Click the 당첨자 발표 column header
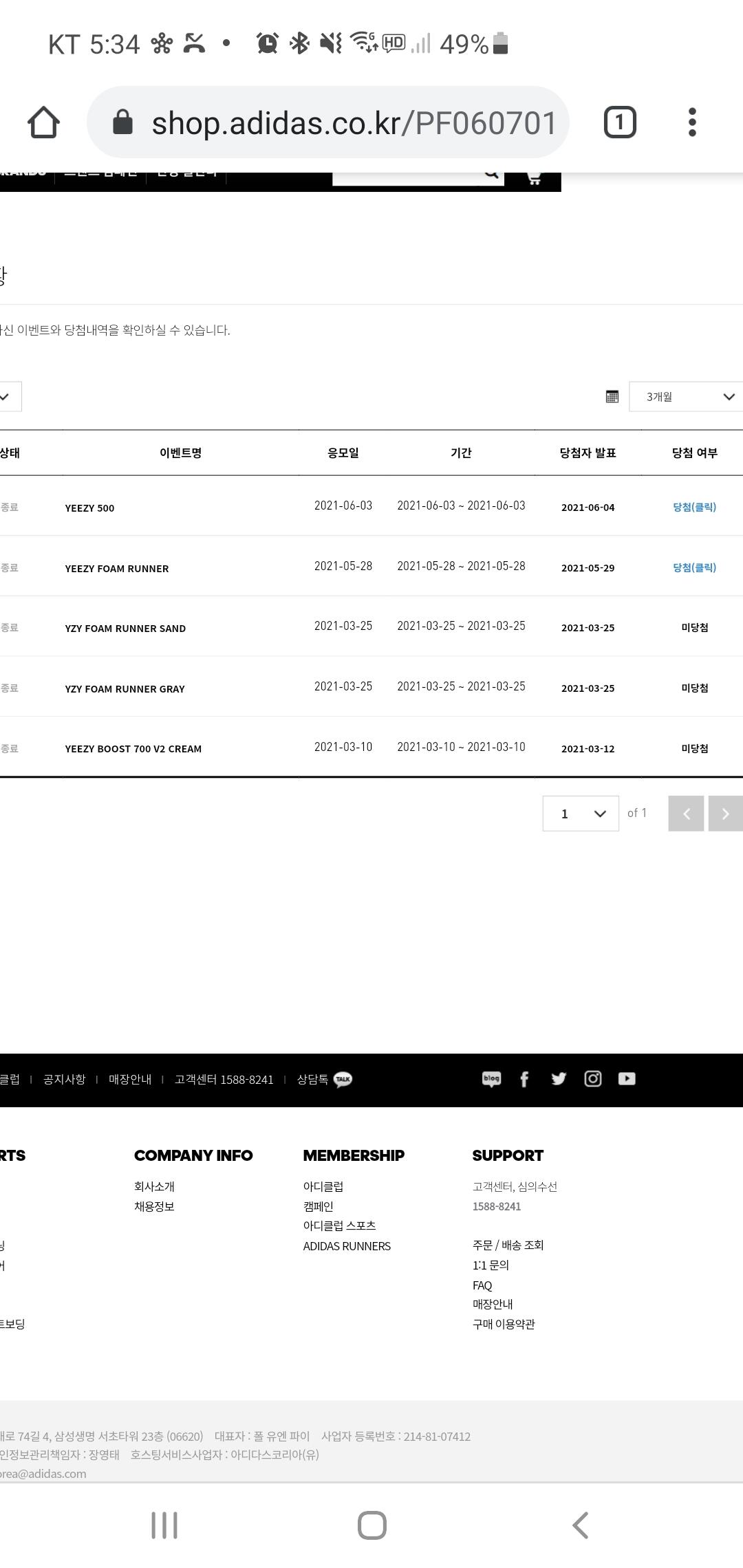 click(588, 453)
